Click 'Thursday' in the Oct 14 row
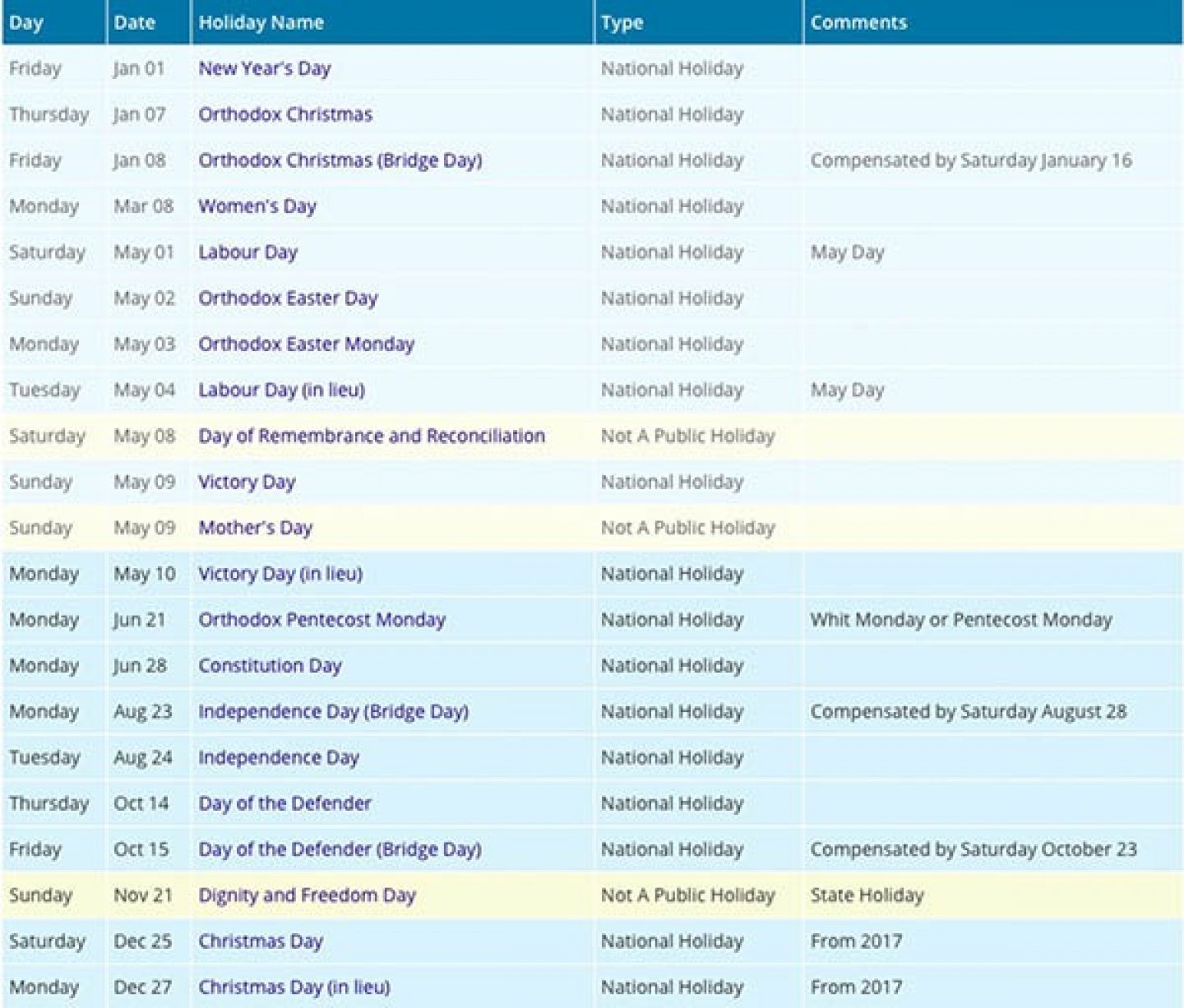1184x1008 pixels. coord(49,803)
